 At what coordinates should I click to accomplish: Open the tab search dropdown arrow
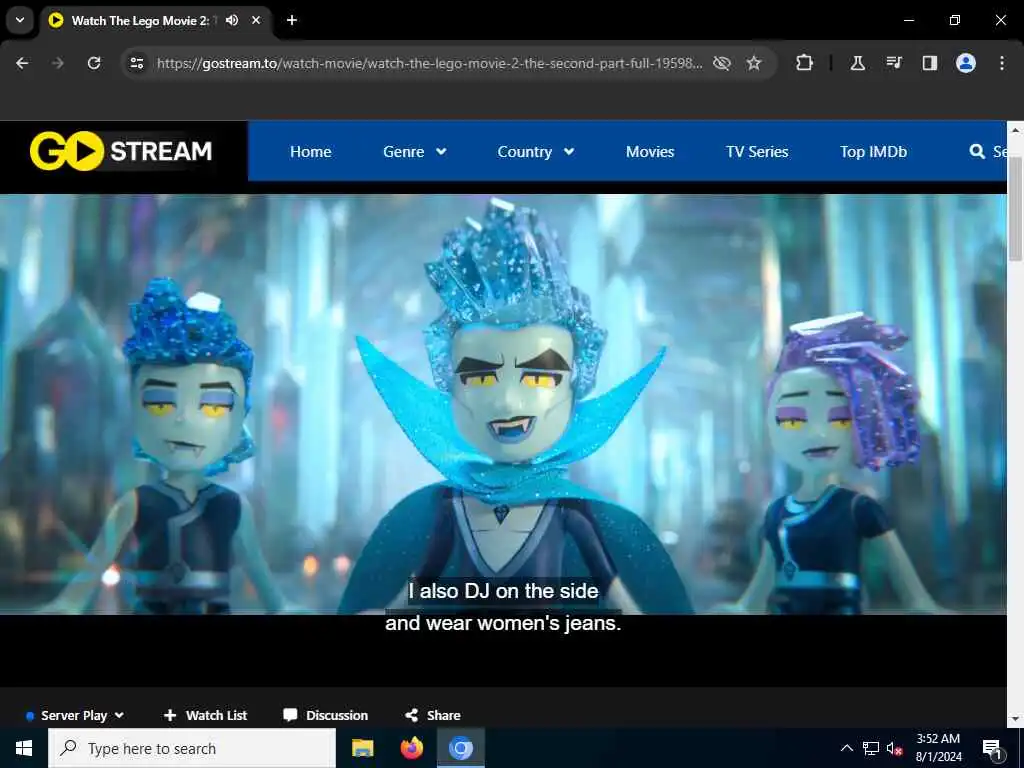[x=20, y=20]
